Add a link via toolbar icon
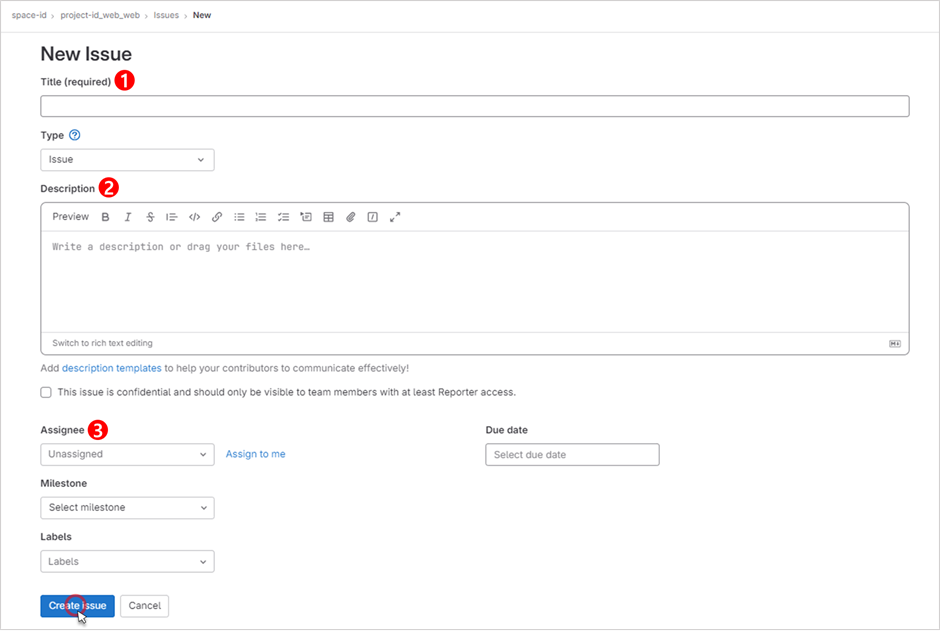 pyautogui.click(x=216, y=217)
